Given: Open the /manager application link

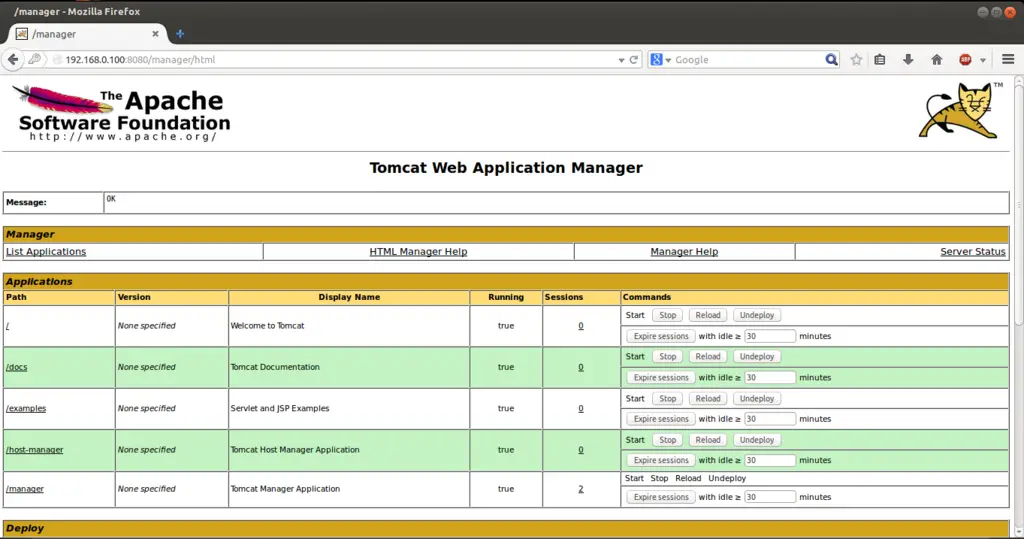Looking at the screenshot, I should click(x=24, y=489).
